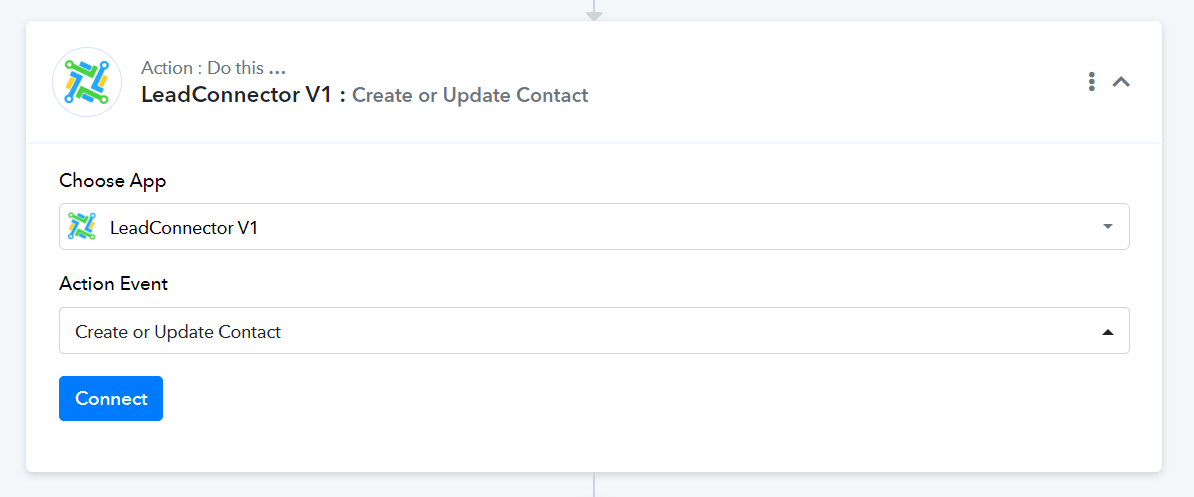Click the gray Create or Update Contact subtitle
Screen dimensions: 1194x497
click(x=470, y=96)
